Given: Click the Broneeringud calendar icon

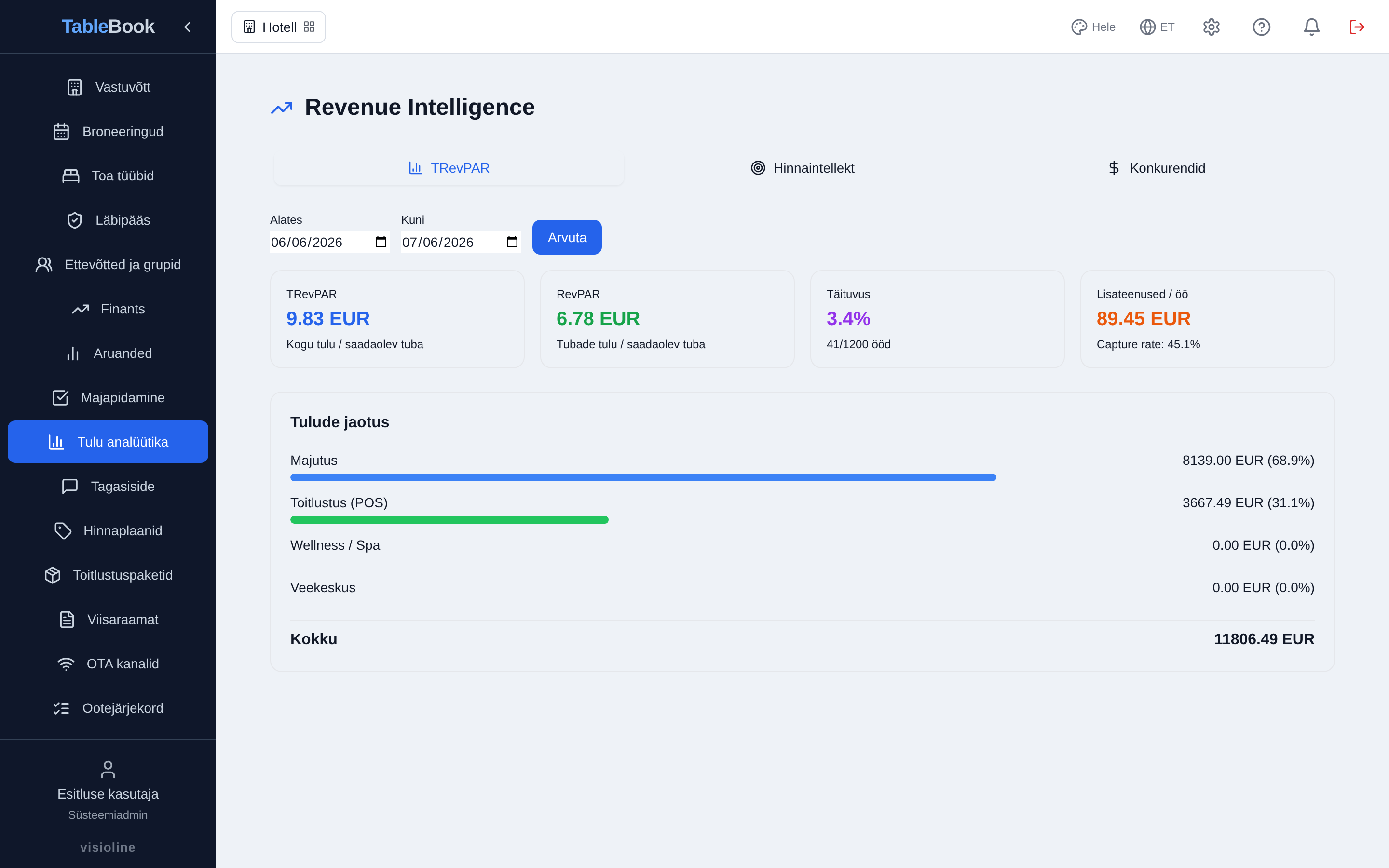Looking at the screenshot, I should (61, 132).
